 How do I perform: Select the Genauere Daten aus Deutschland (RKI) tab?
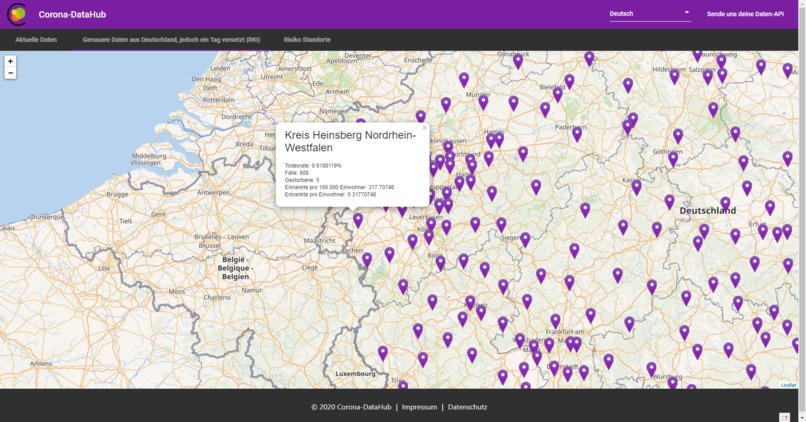tap(171, 40)
